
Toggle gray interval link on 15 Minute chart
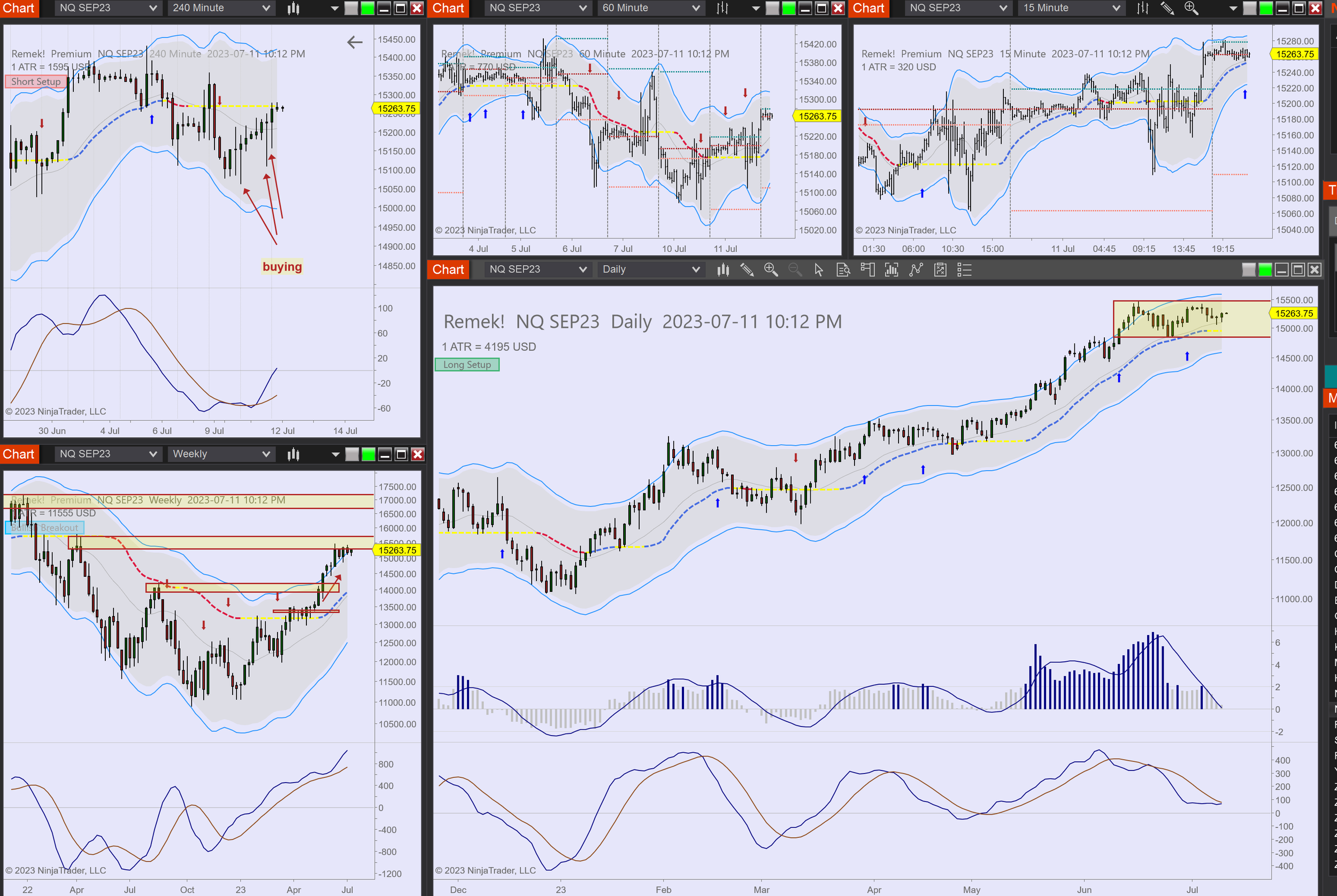(x=1249, y=8)
